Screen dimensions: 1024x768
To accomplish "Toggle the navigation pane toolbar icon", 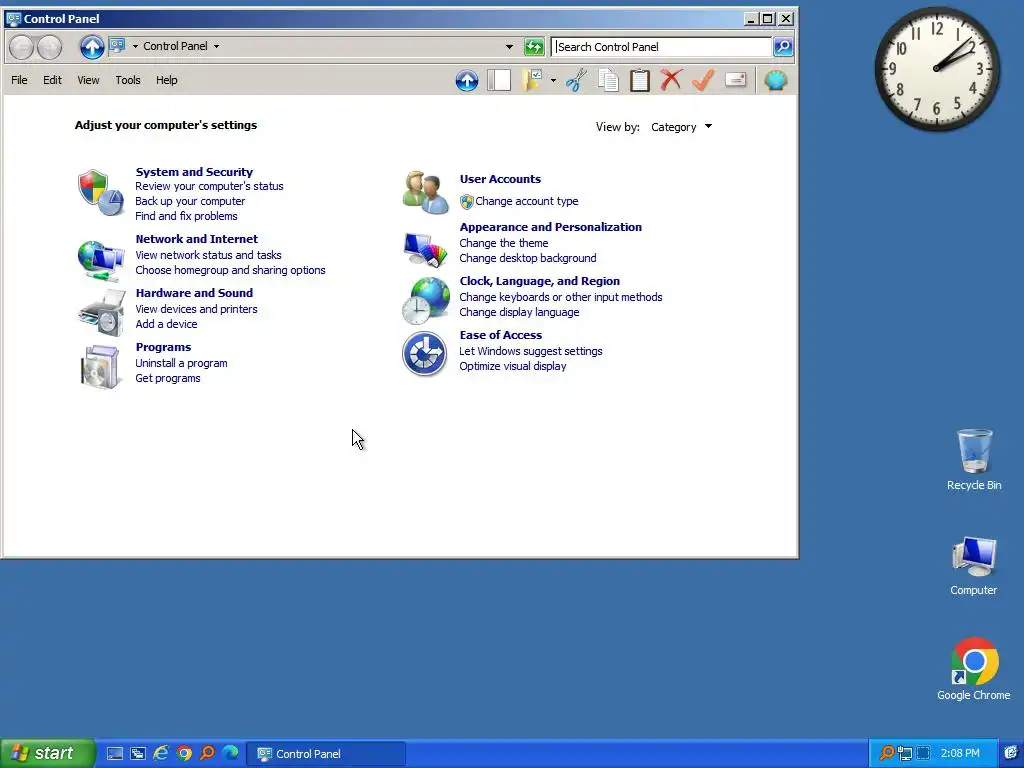I will (499, 80).
